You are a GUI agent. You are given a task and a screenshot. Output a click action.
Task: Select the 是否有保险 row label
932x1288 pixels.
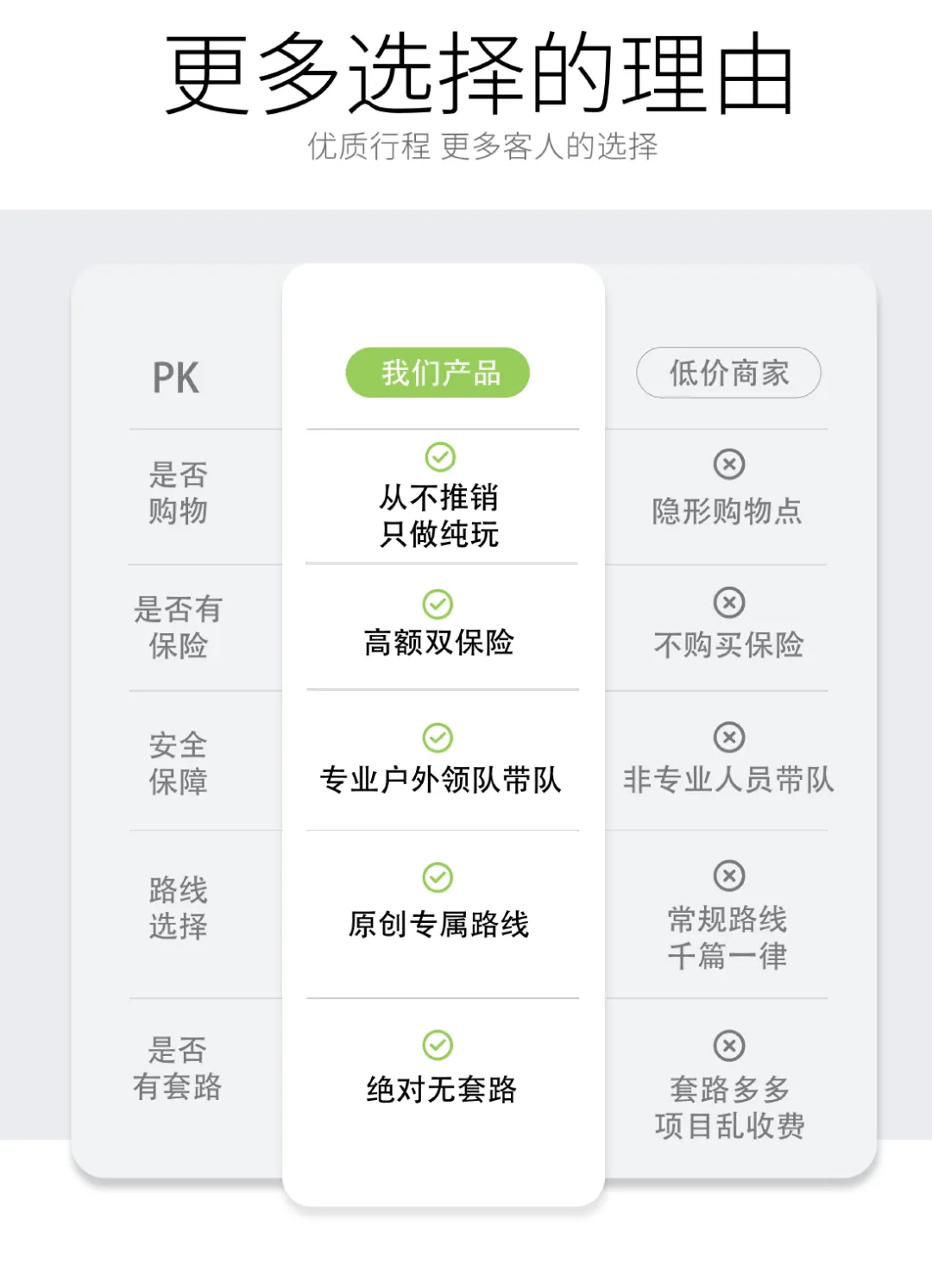click(178, 627)
